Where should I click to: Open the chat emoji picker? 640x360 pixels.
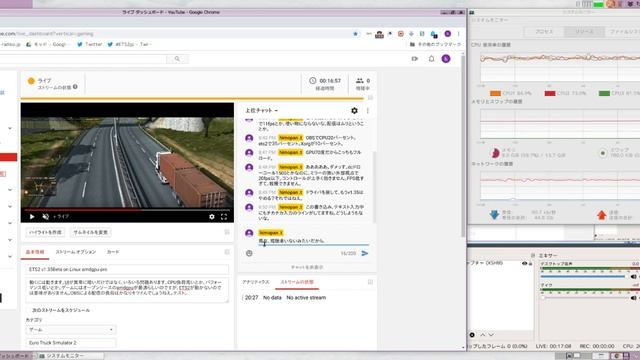click(x=249, y=253)
